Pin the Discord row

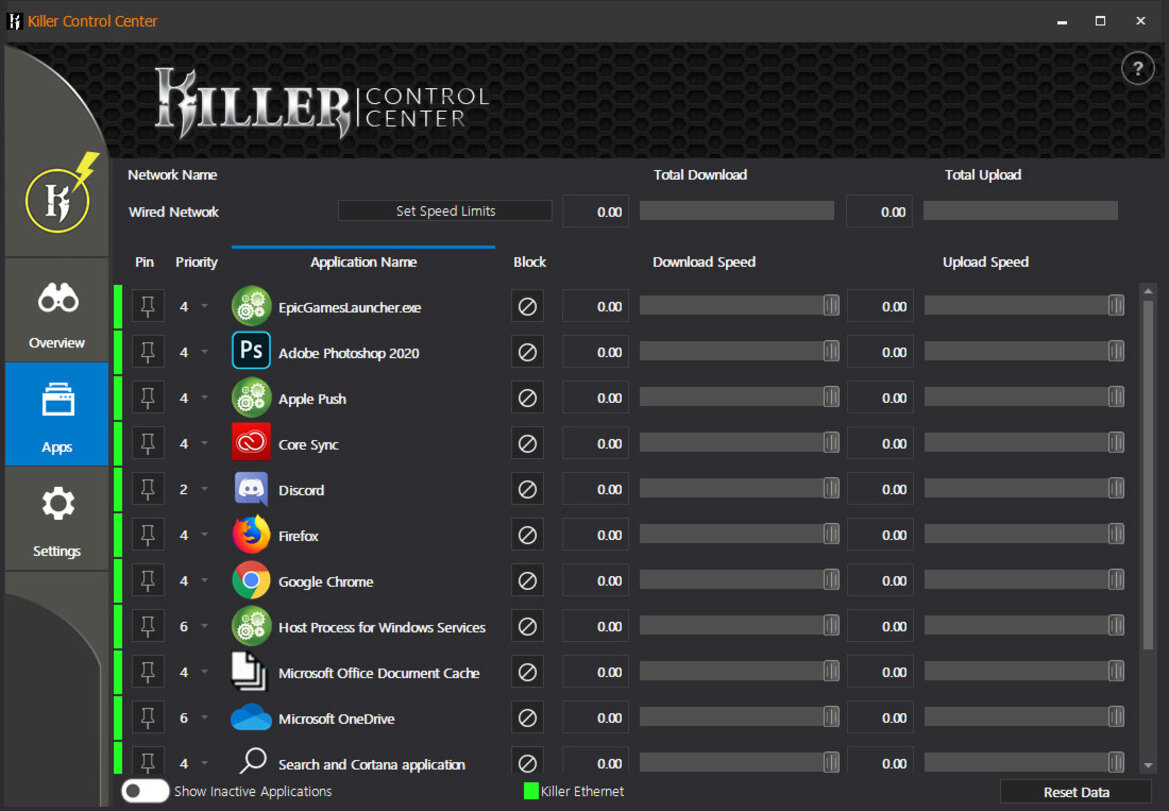tap(148, 489)
